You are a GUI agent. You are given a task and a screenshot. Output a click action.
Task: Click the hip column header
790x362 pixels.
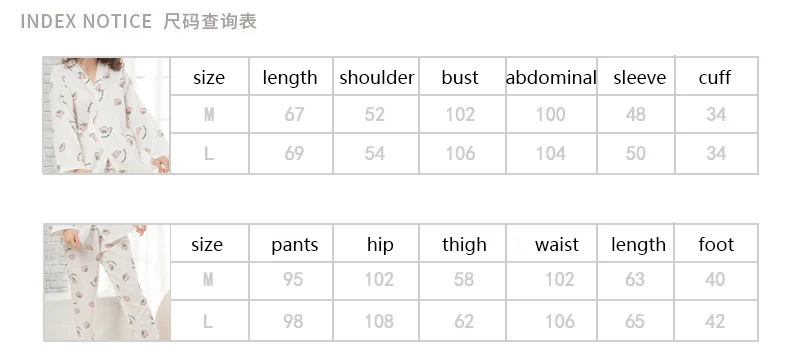point(380,245)
